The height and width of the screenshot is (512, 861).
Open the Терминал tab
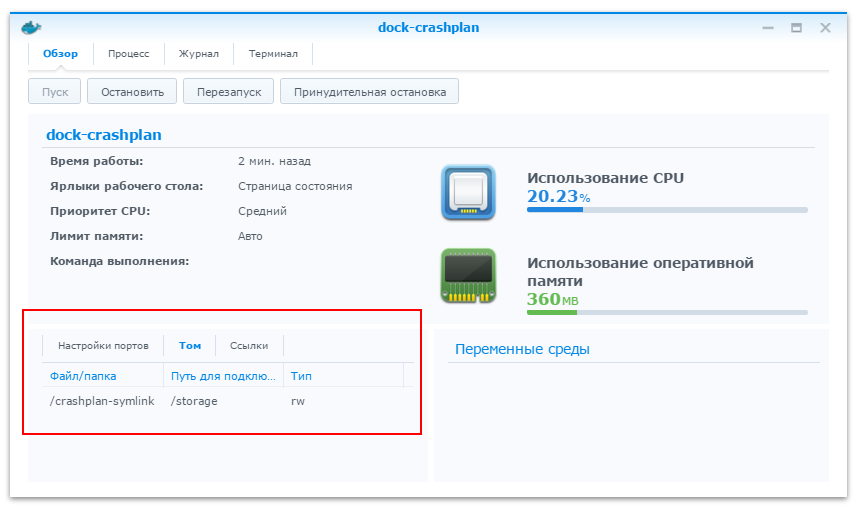coord(273,54)
